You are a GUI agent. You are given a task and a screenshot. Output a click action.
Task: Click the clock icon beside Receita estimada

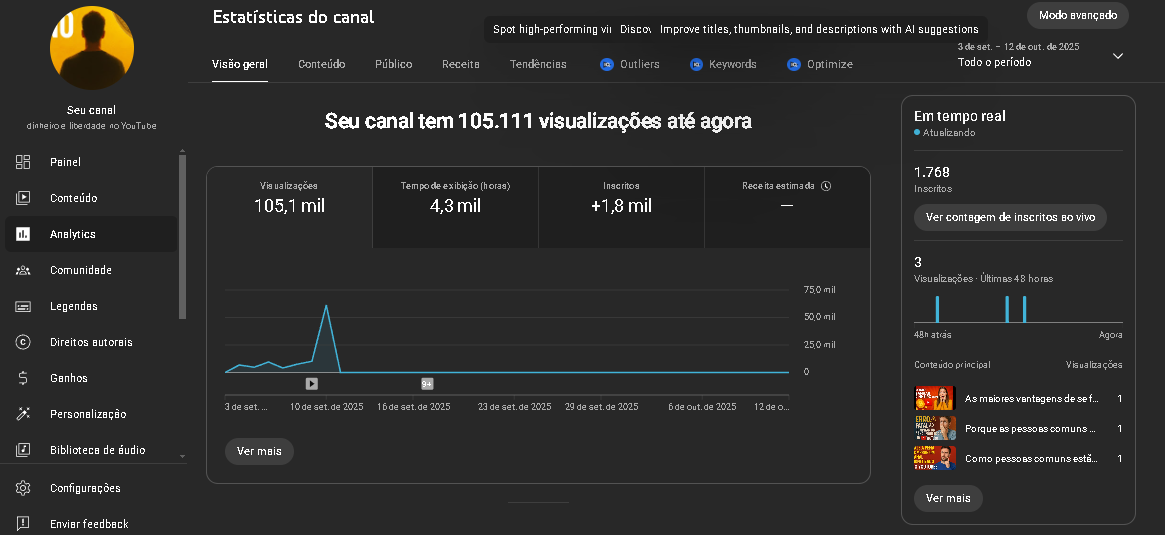coord(826,186)
